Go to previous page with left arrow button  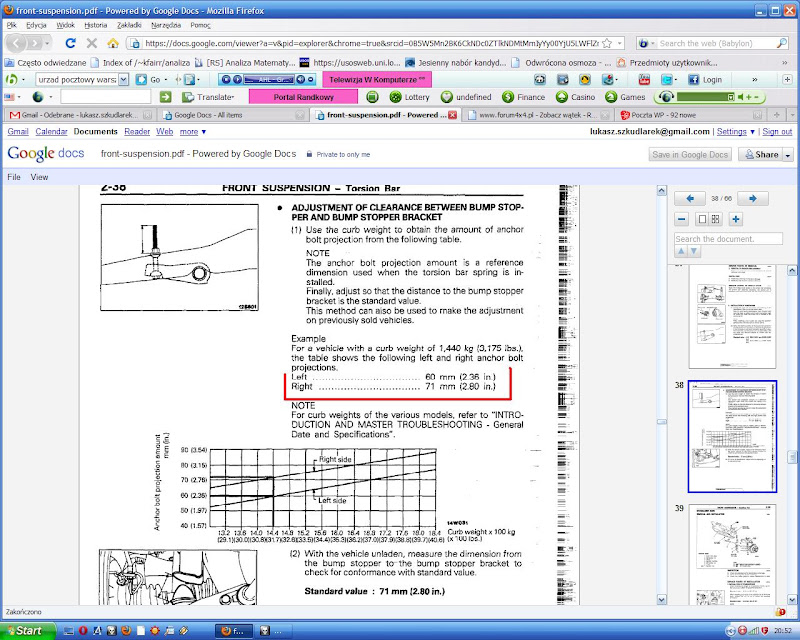(690, 199)
